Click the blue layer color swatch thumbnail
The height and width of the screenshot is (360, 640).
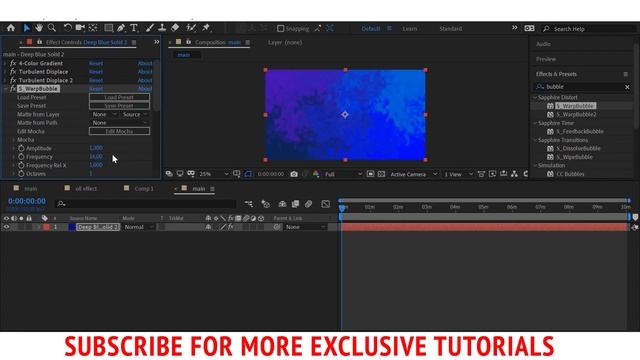tap(72, 227)
